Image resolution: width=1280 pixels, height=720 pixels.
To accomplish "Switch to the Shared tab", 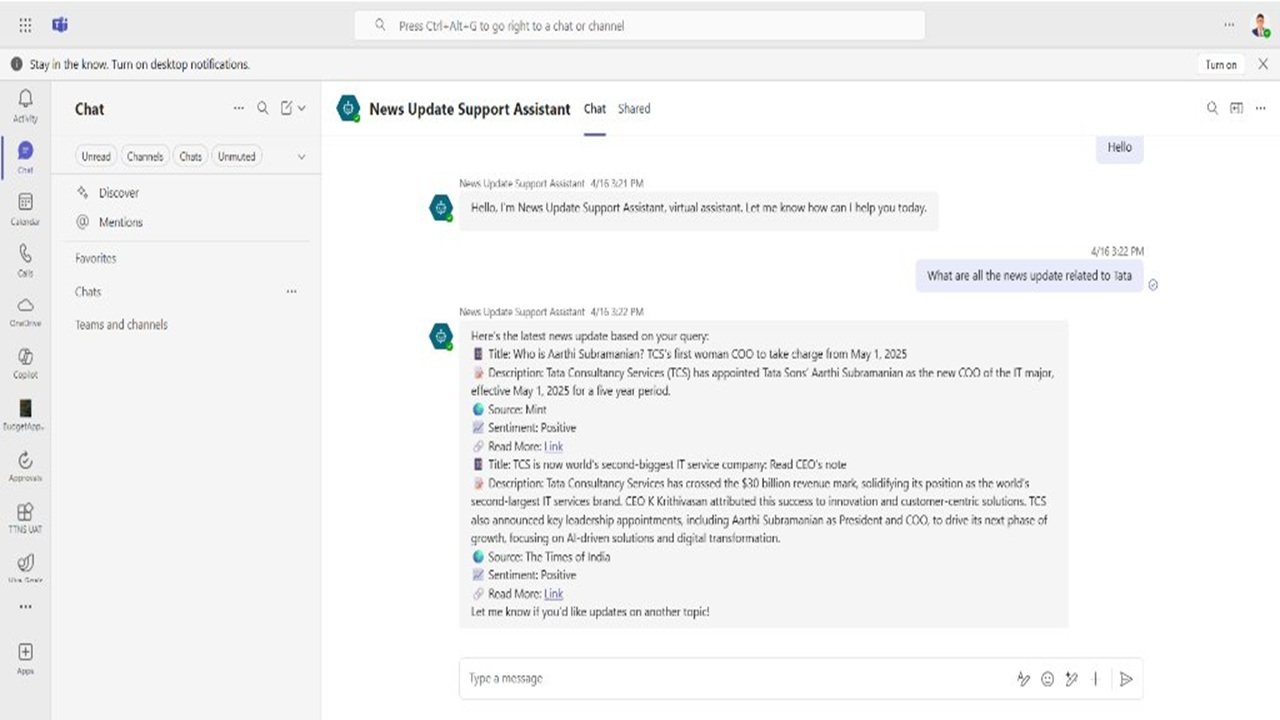I will pyautogui.click(x=634, y=108).
